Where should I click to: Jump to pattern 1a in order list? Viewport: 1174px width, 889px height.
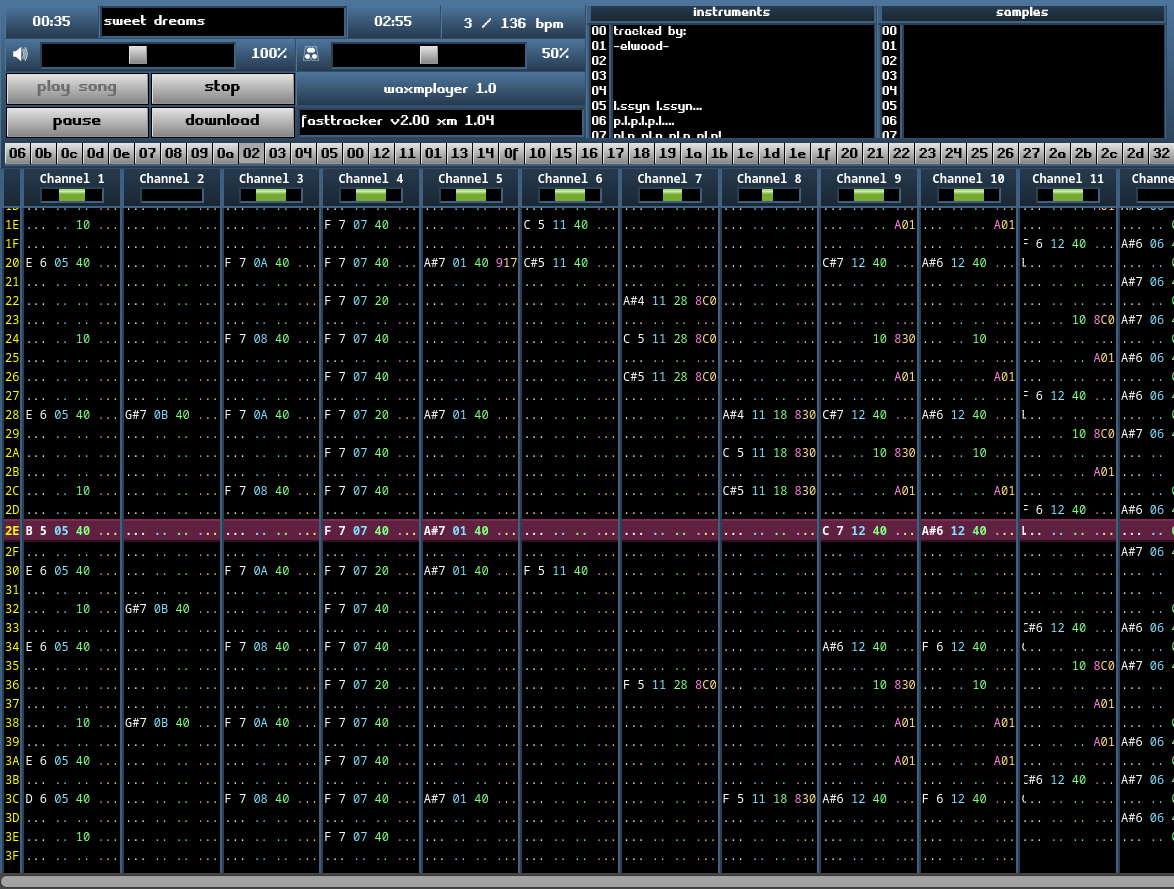693,154
